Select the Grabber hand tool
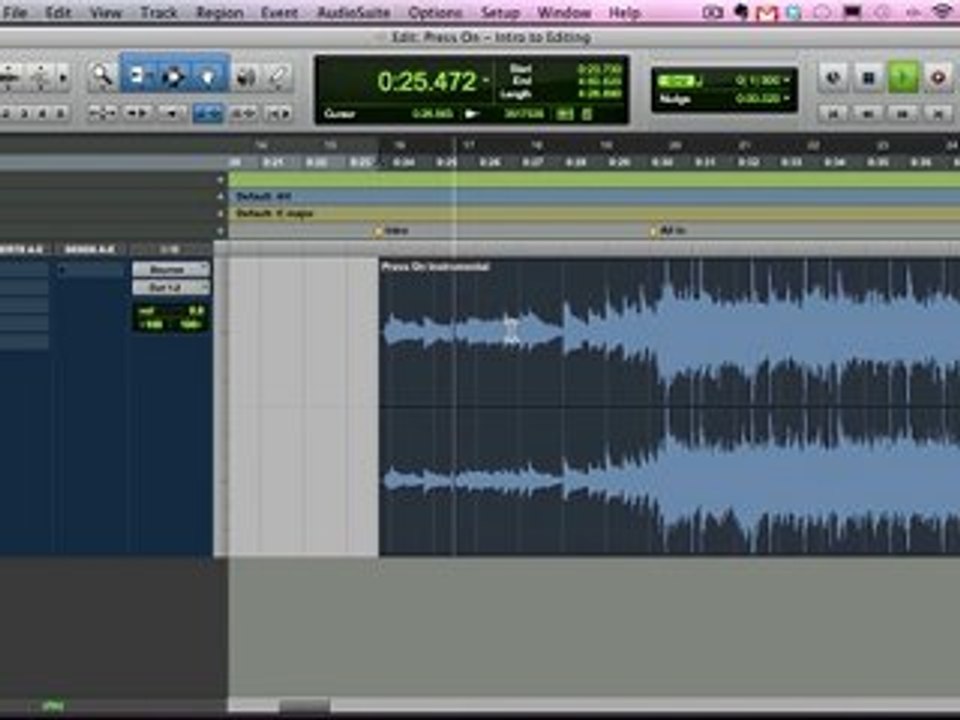Screen dimensions: 960x720 pos(208,76)
